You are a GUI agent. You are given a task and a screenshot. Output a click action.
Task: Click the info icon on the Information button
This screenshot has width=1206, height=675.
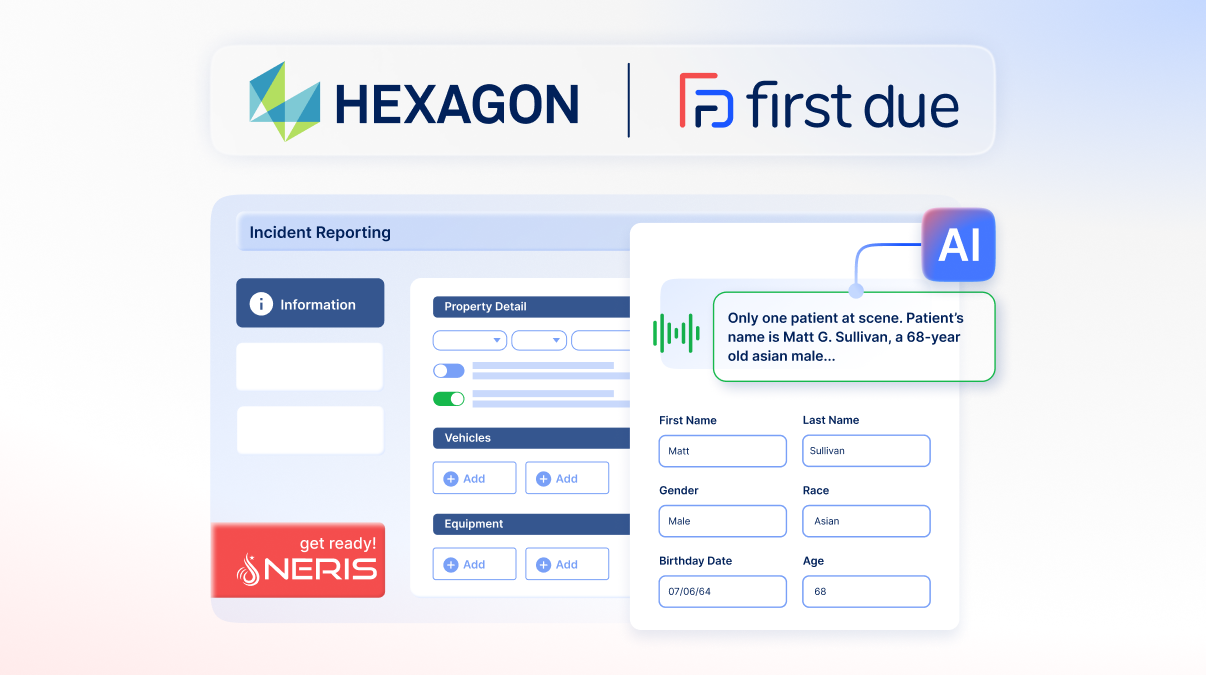[x=259, y=303]
